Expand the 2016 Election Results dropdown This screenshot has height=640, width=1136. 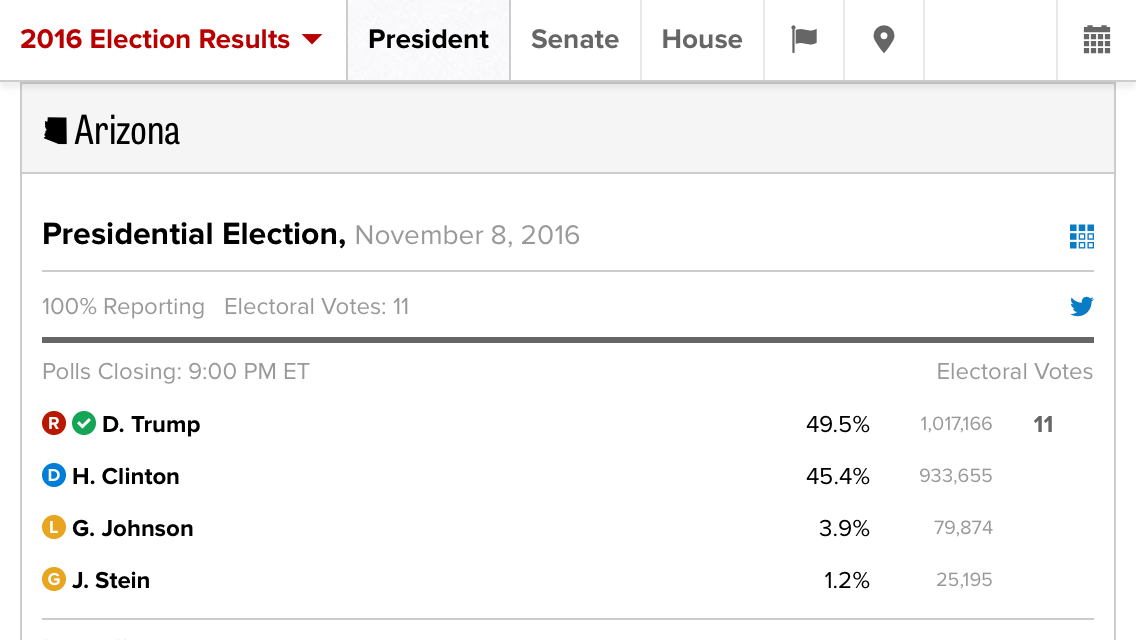(x=171, y=39)
